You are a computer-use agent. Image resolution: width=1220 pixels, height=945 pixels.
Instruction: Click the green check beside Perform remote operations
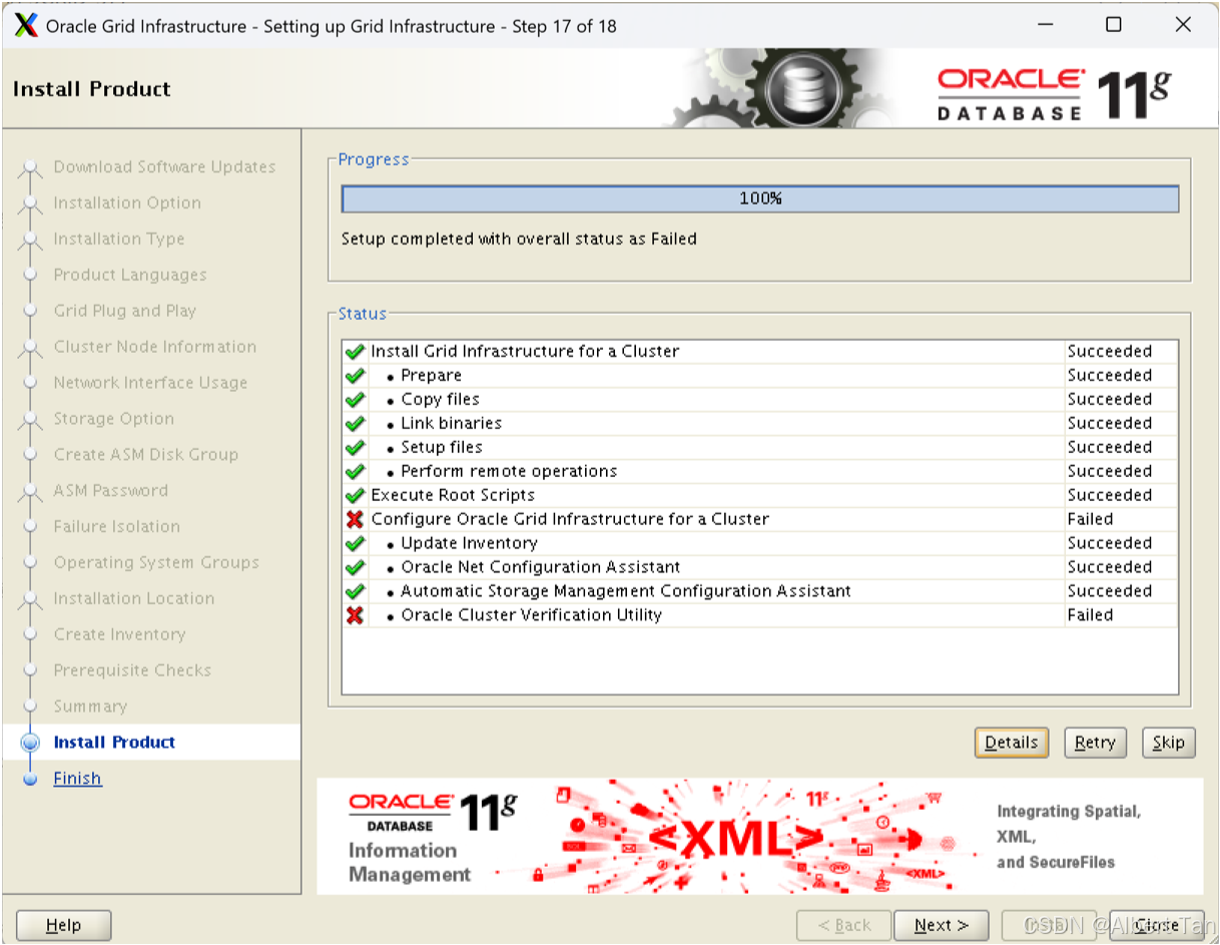click(354, 471)
